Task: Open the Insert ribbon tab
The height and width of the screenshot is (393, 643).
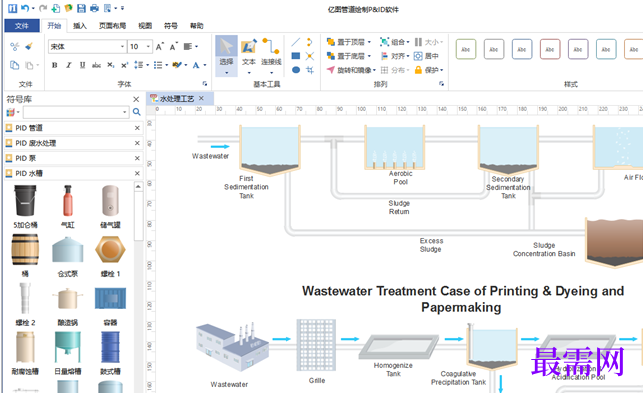Action: coord(80,26)
